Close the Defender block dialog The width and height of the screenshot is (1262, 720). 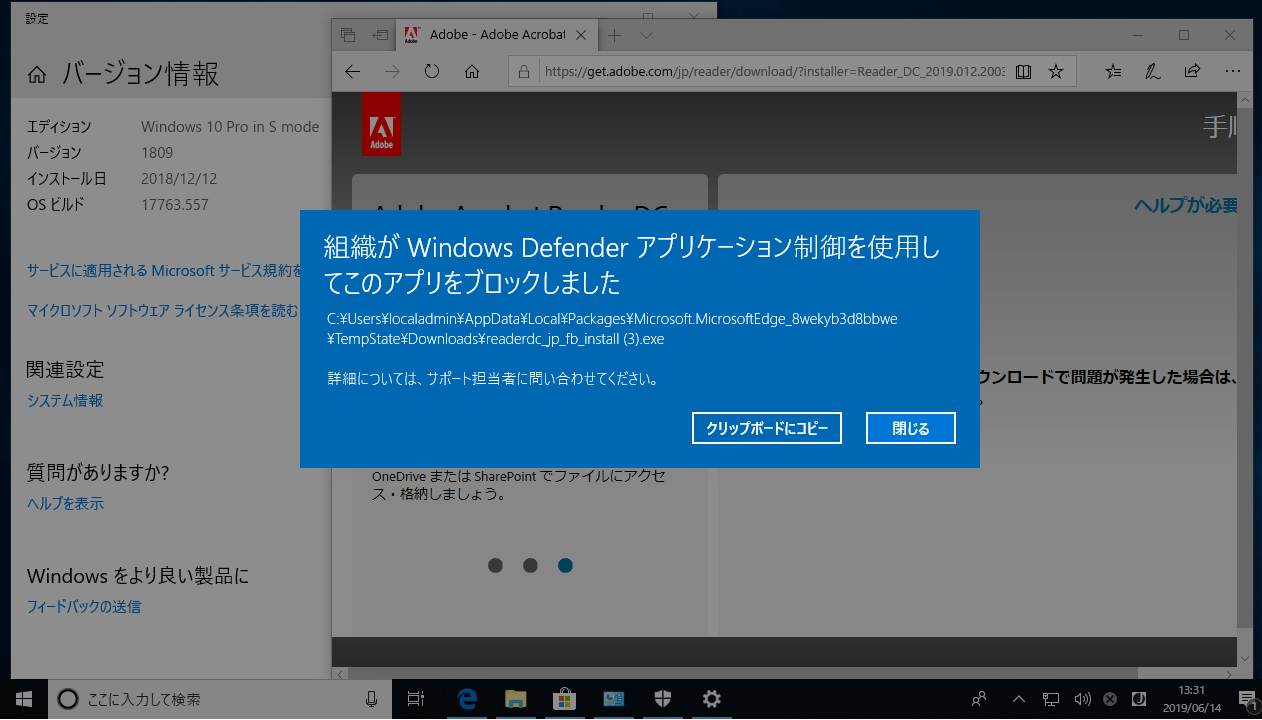pyautogui.click(x=909, y=428)
